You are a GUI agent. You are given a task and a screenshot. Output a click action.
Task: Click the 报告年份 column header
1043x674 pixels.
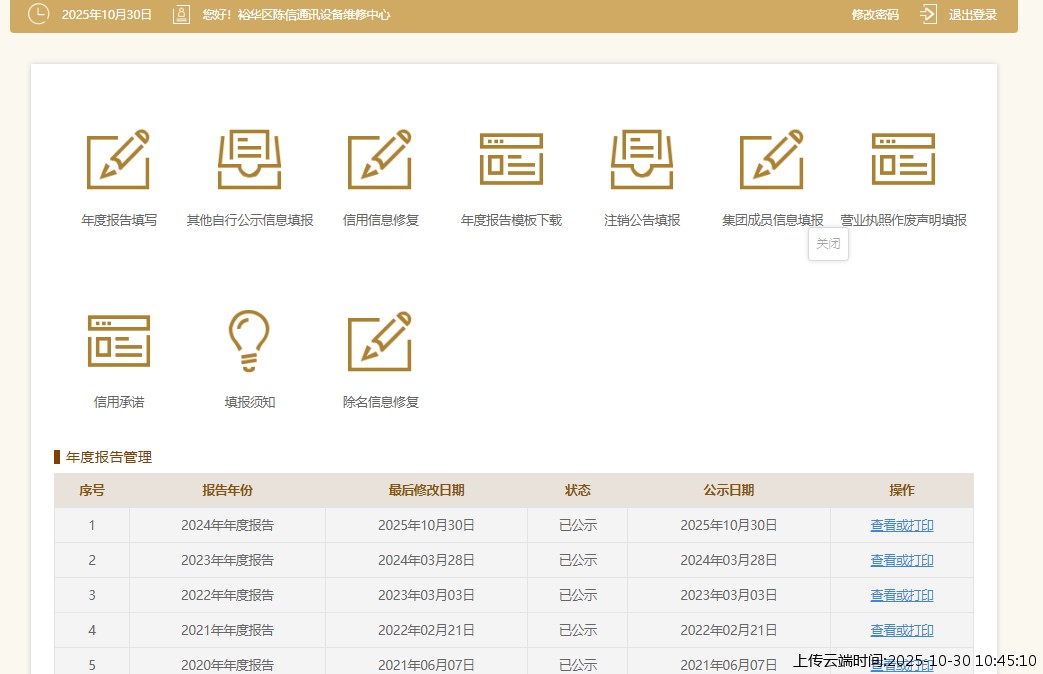227,490
